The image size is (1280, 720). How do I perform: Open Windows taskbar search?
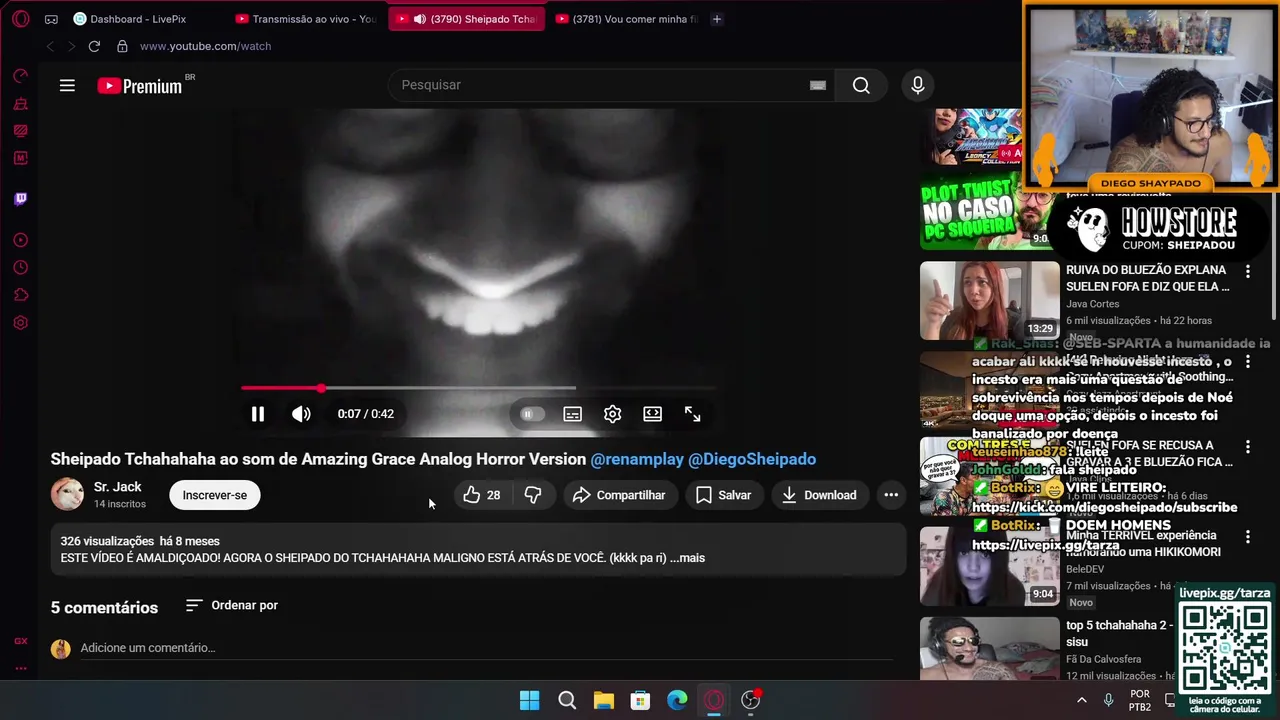[x=567, y=700]
